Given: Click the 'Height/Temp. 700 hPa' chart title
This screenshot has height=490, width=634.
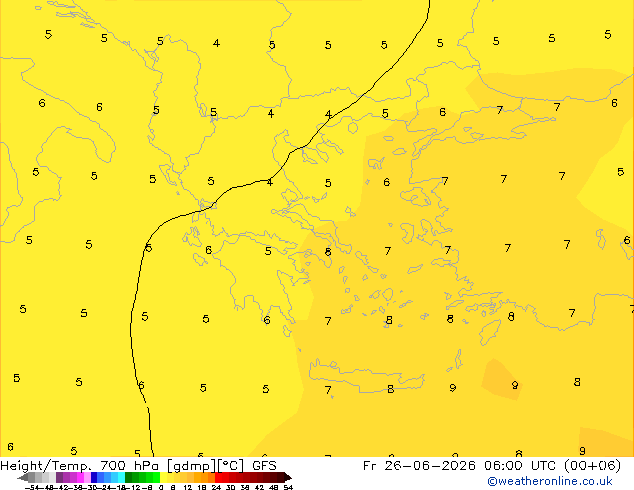Looking at the screenshot, I should click(x=80, y=466).
